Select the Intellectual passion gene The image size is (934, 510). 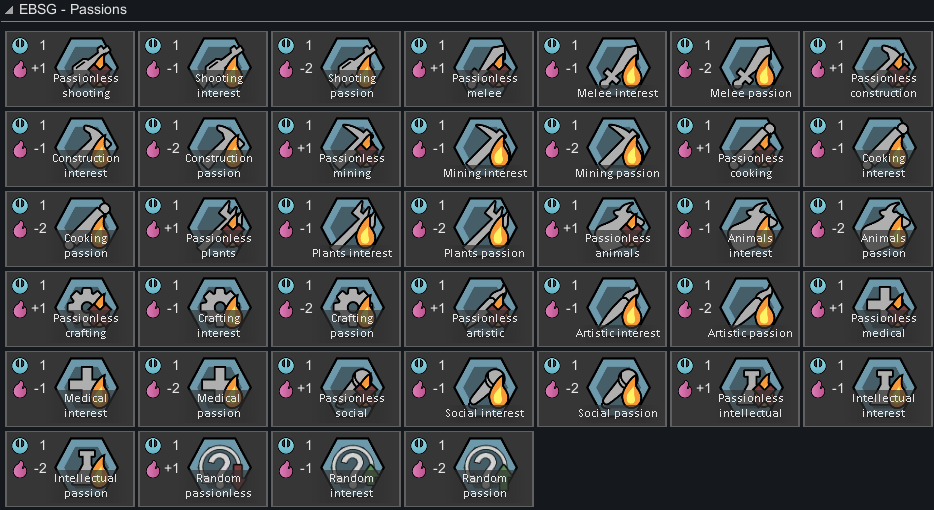point(70,469)
